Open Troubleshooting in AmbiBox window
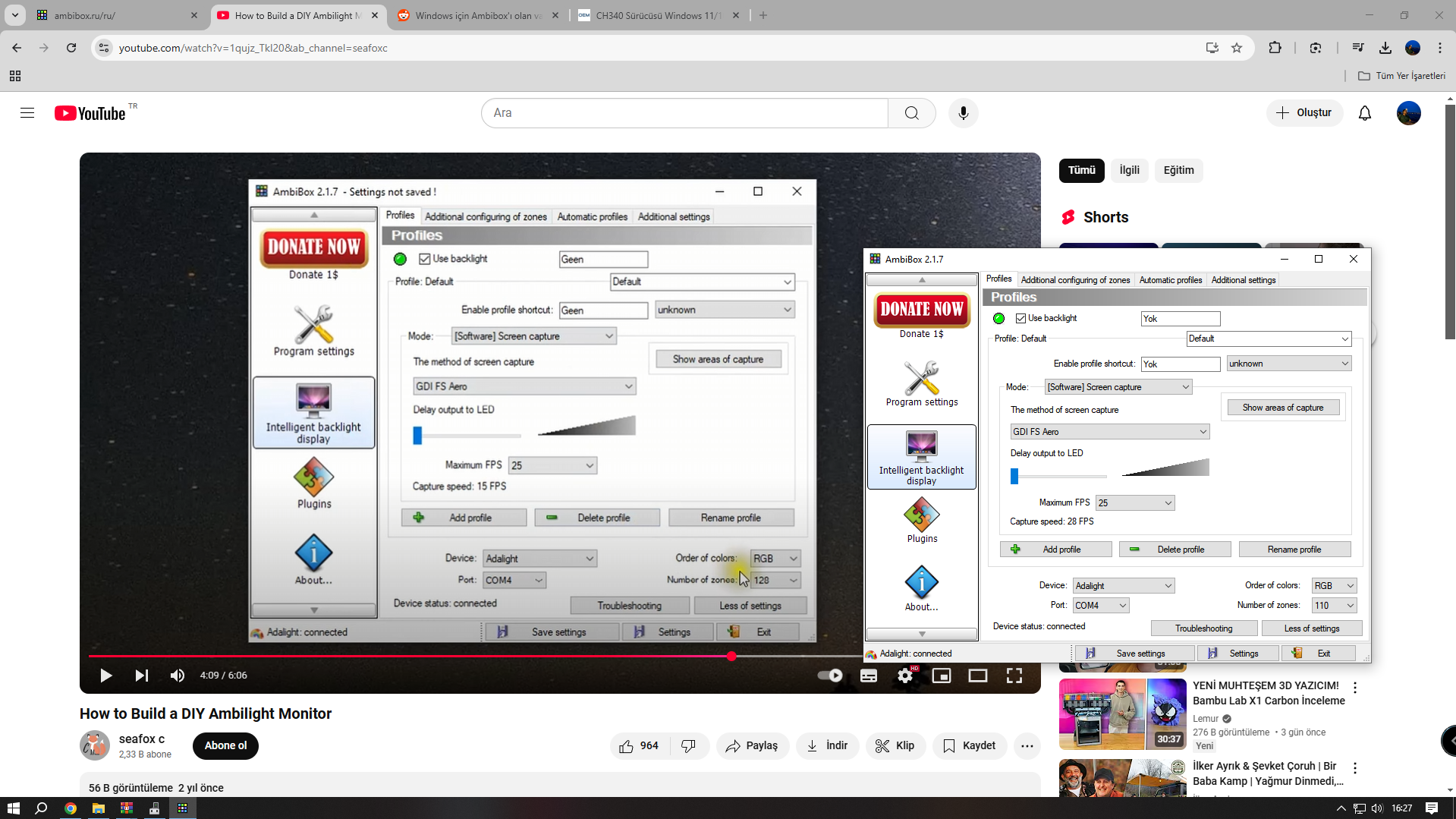Viewport: 1456px width, 819px height. 1204,628
